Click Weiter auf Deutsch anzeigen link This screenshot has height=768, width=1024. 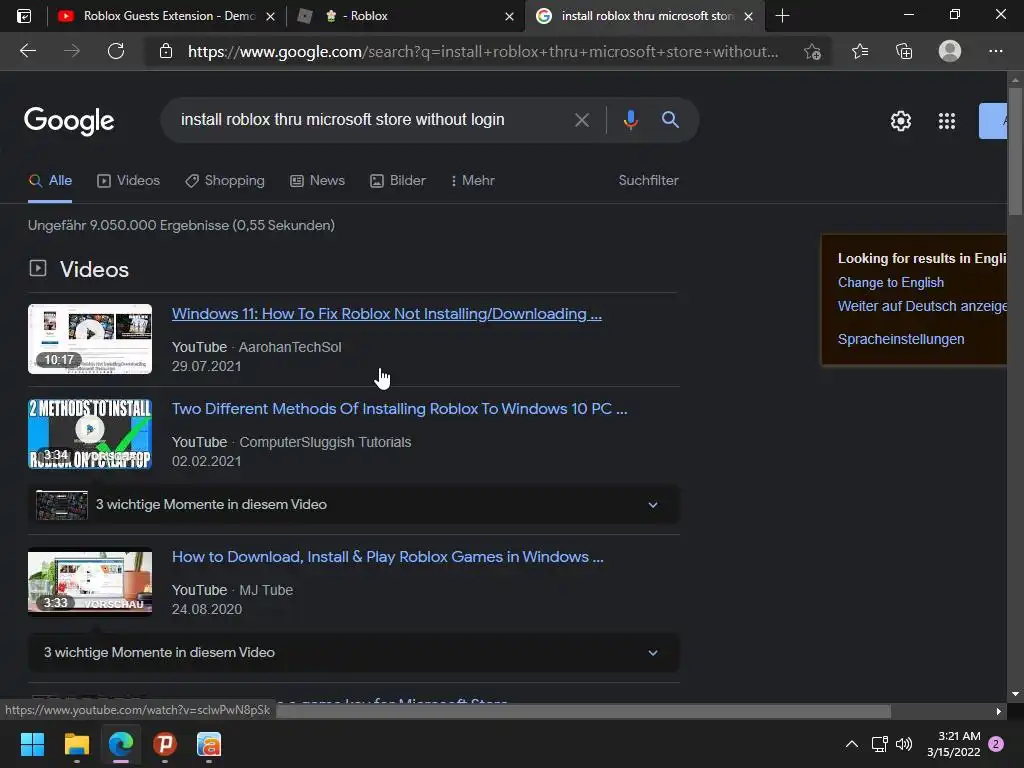click(x=922, y=306)
